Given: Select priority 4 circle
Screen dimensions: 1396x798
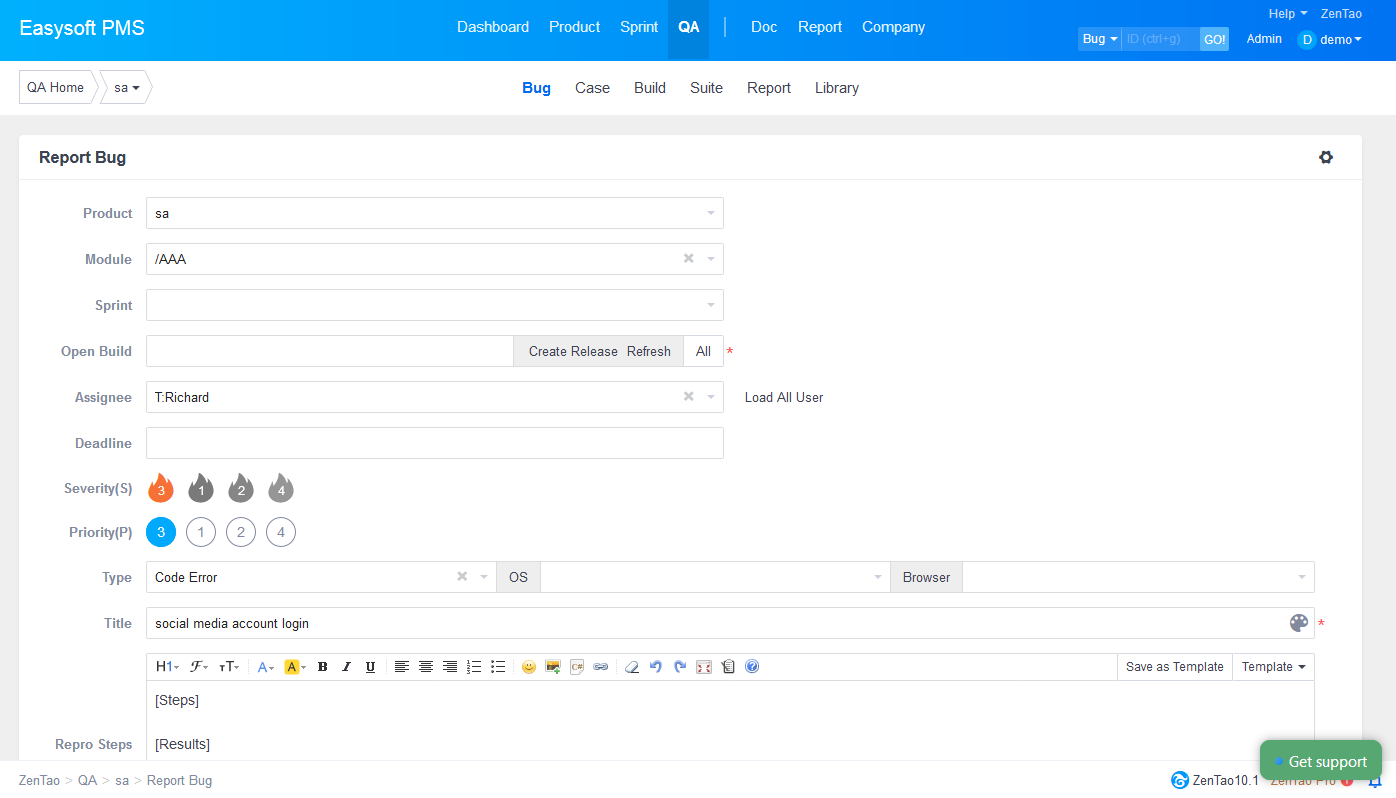Looking at the screenshot, I should (281, 533).
